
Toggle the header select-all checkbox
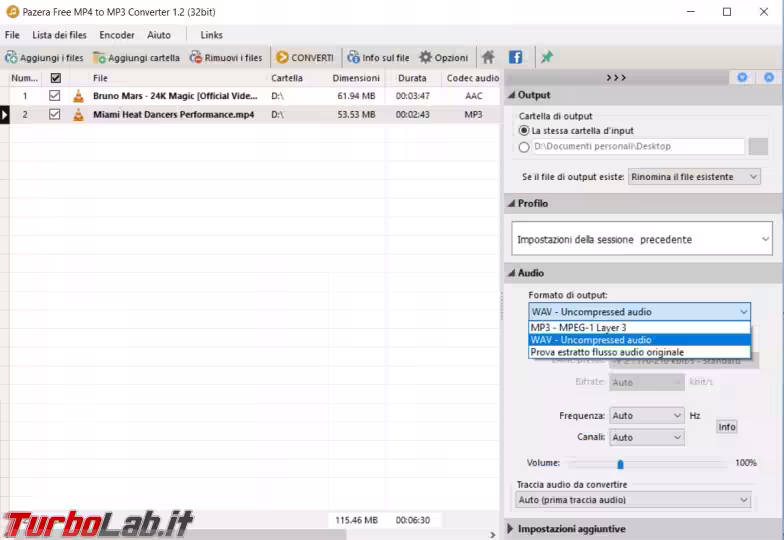click(56, 78)
